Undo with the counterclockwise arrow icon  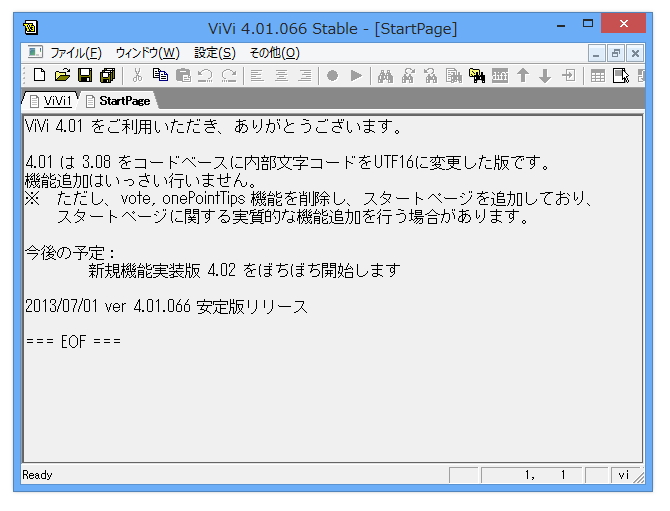(206, 76)
